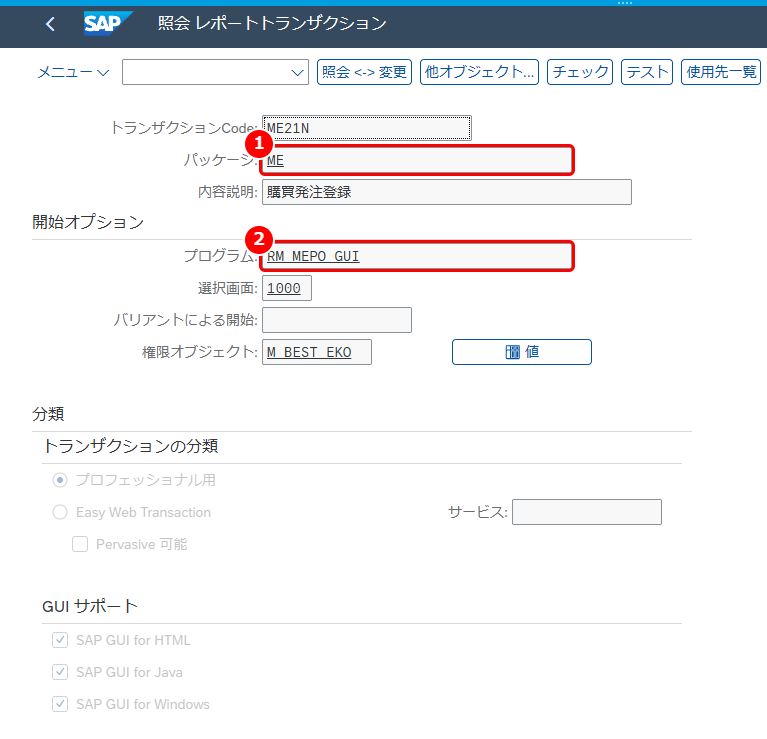Click the 使用先一覧 button
Screen dimensions: 767x739
point(721,72)
